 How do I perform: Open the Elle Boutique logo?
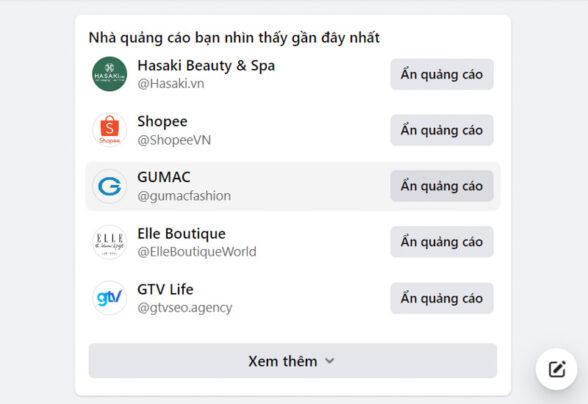(110, 242)
